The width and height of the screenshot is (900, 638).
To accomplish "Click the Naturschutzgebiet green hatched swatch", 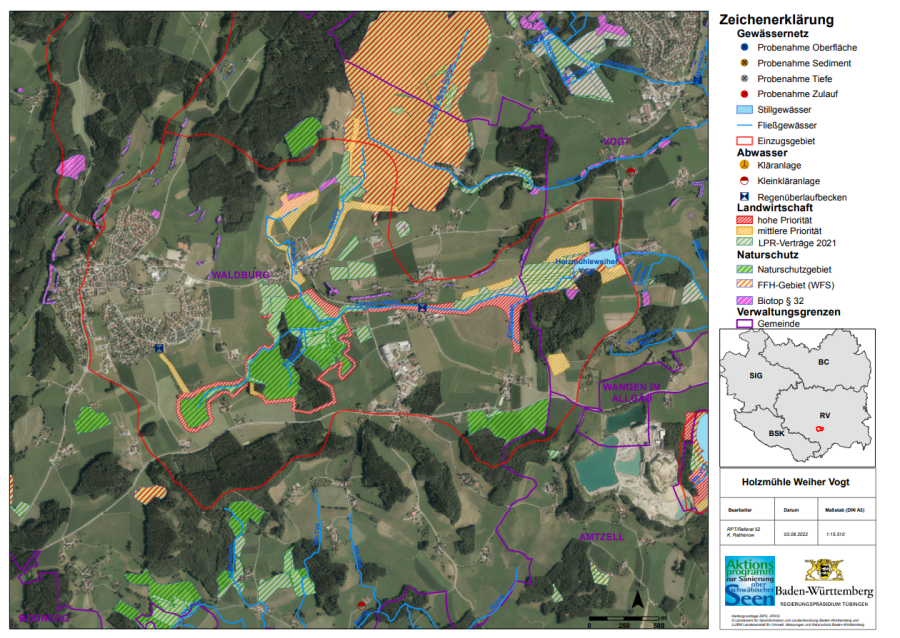I will (x=744, y=269).
